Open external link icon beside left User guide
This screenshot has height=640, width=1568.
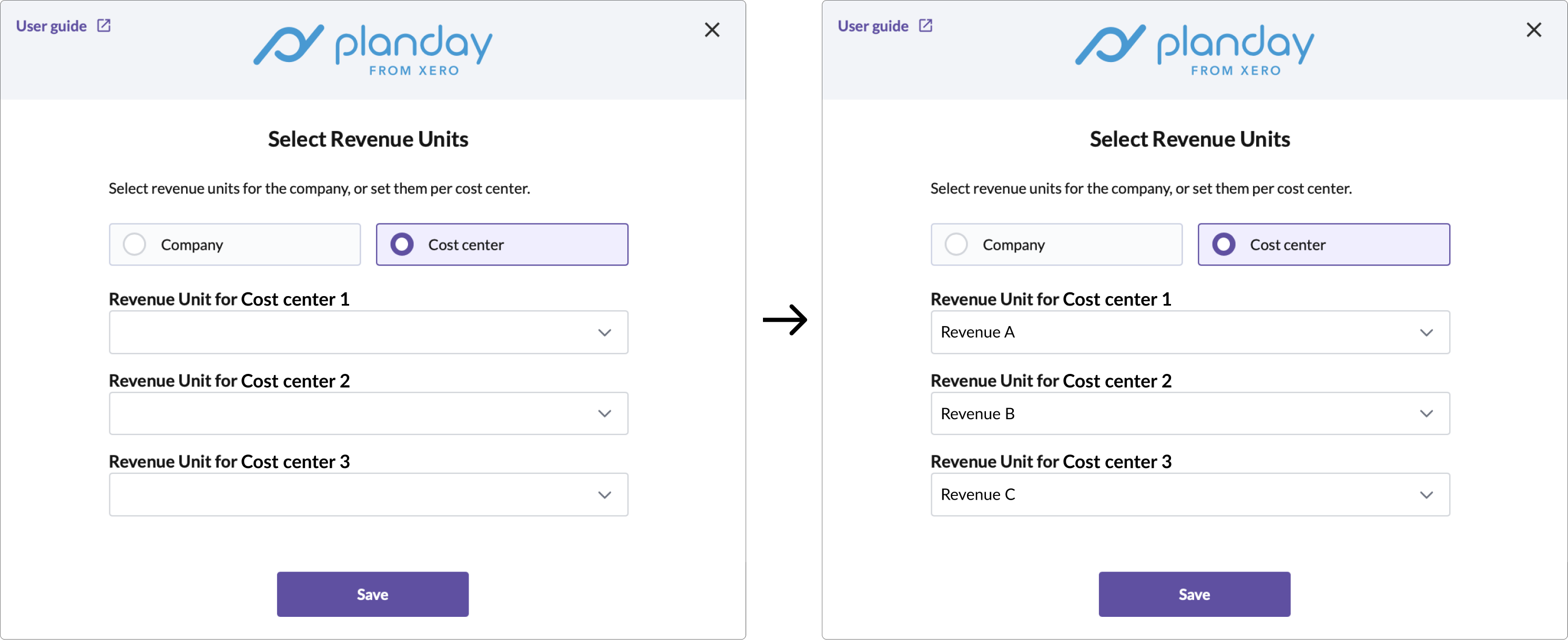click(104, 26)
